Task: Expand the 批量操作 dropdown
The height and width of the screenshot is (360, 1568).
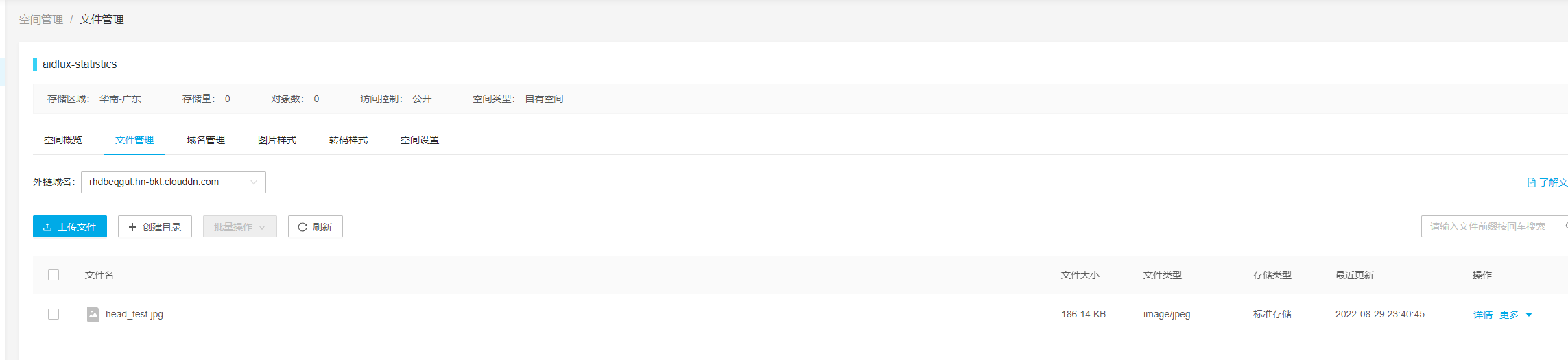Action: 240,227
